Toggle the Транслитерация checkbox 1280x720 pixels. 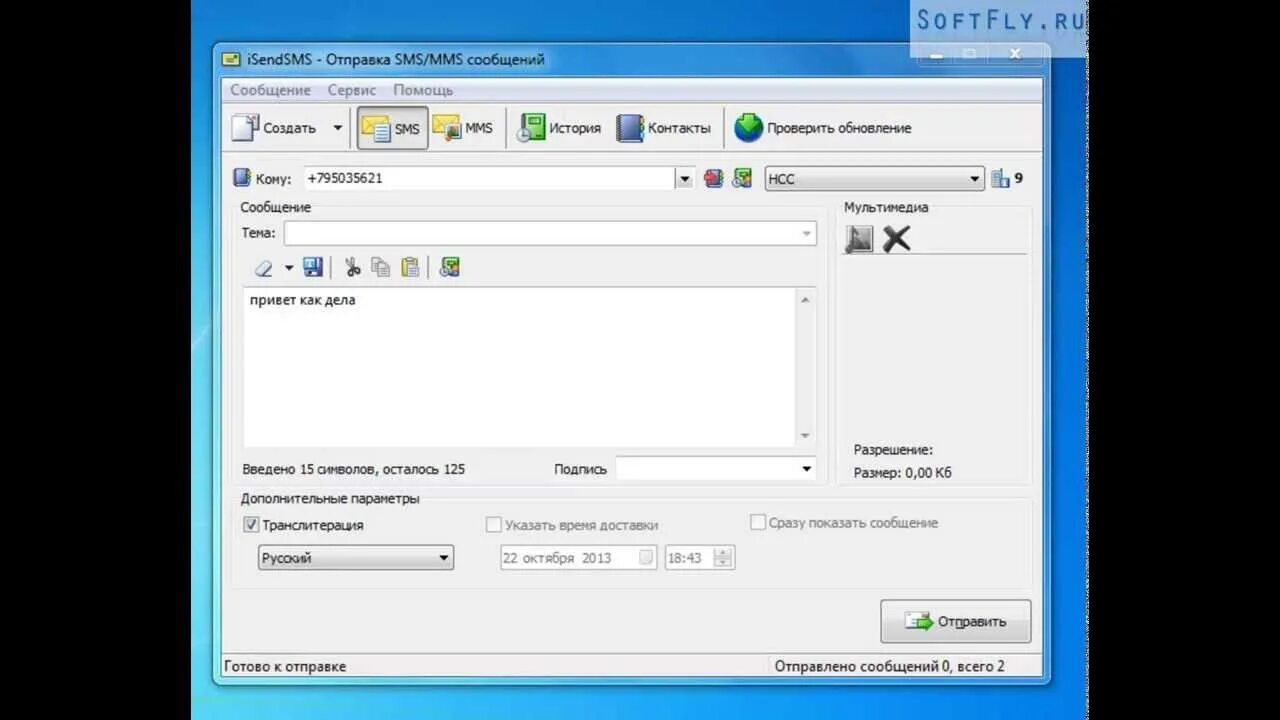click(251, 524)
